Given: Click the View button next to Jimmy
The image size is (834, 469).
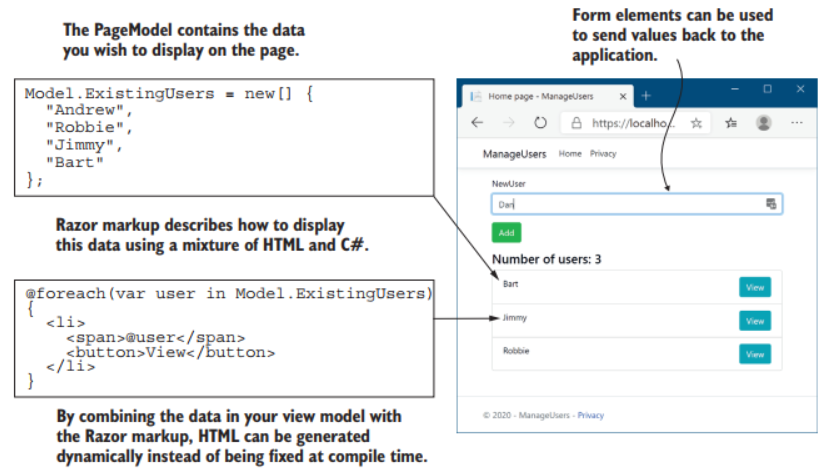Looking at the screenshot, I should click(755, 321).
